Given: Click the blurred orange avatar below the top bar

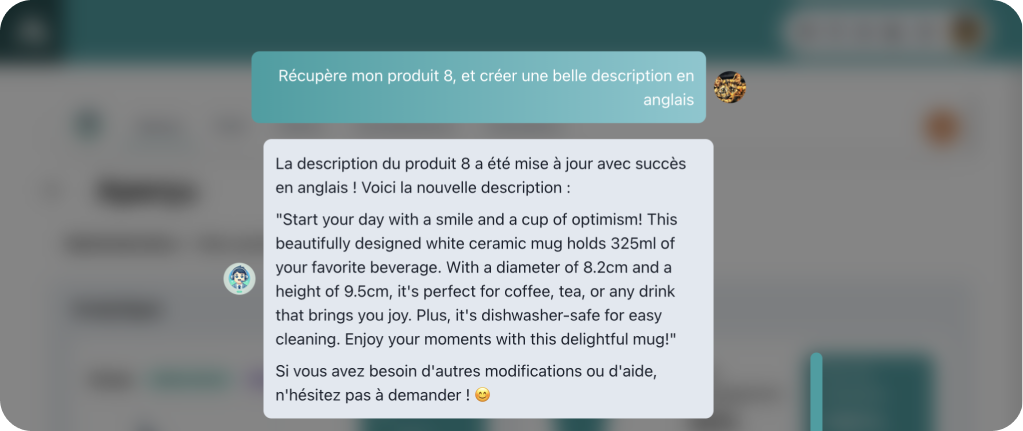Looking at the screenshot, I should (x=941, y=128).
